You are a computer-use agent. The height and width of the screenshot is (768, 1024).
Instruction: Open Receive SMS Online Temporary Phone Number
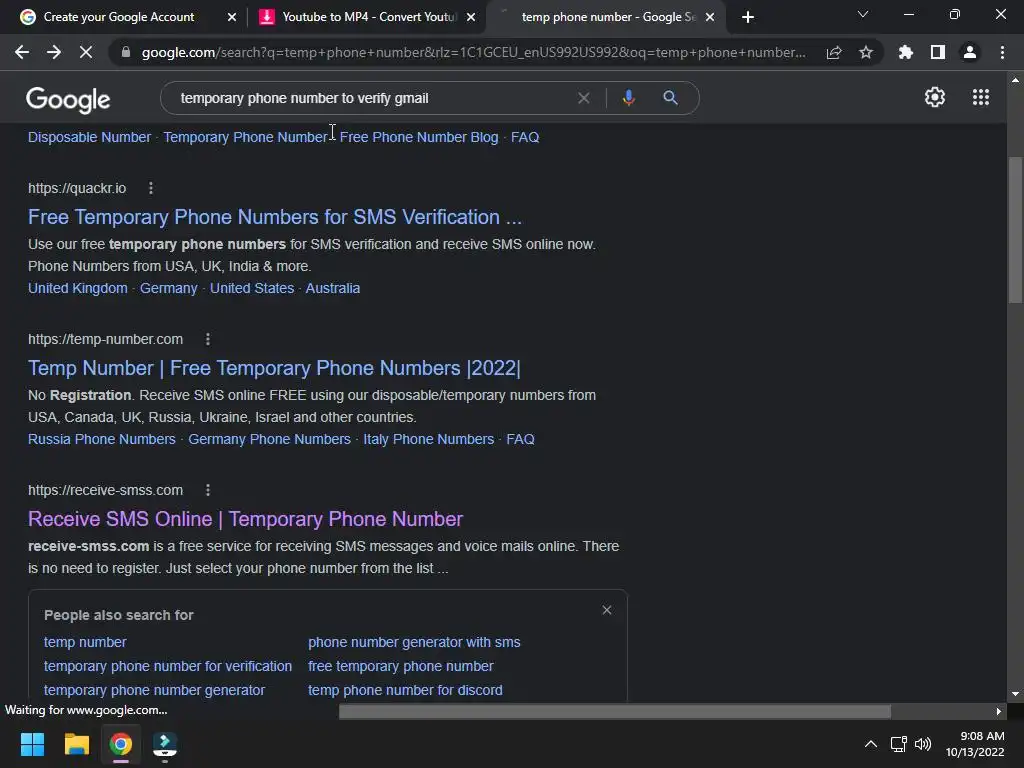(246, 519)
